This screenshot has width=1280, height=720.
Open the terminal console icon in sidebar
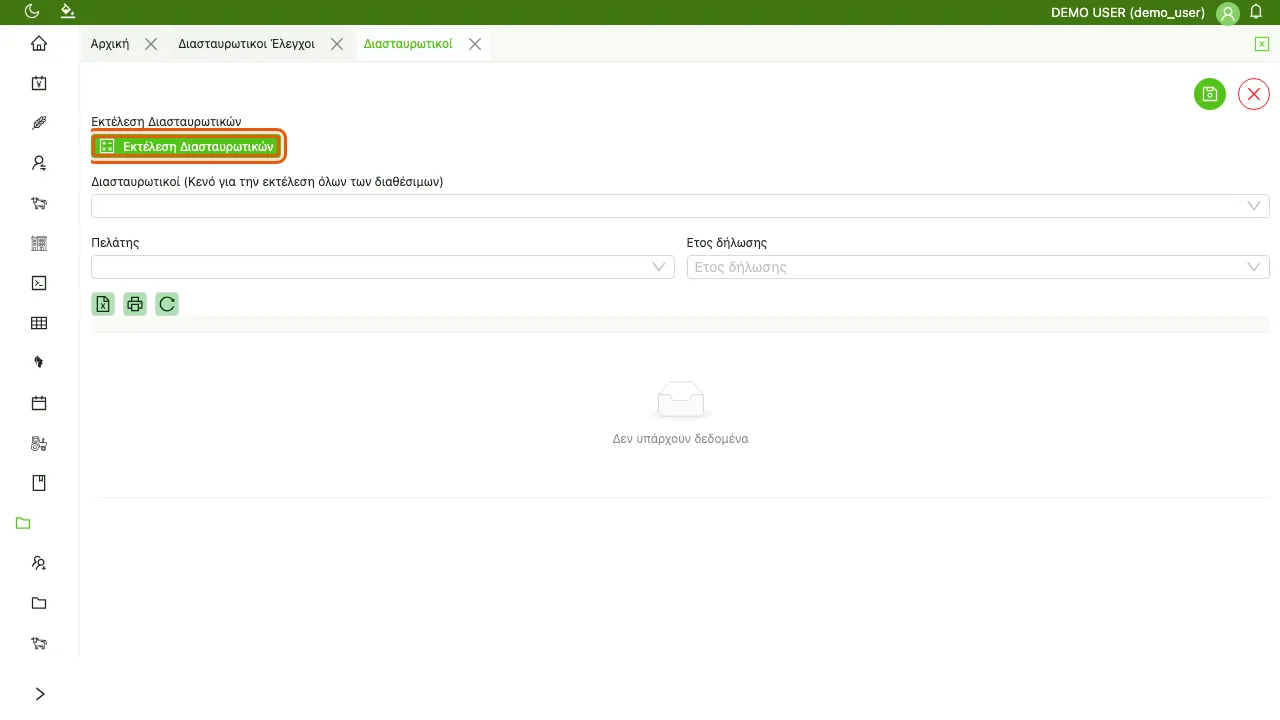[39, 283]
